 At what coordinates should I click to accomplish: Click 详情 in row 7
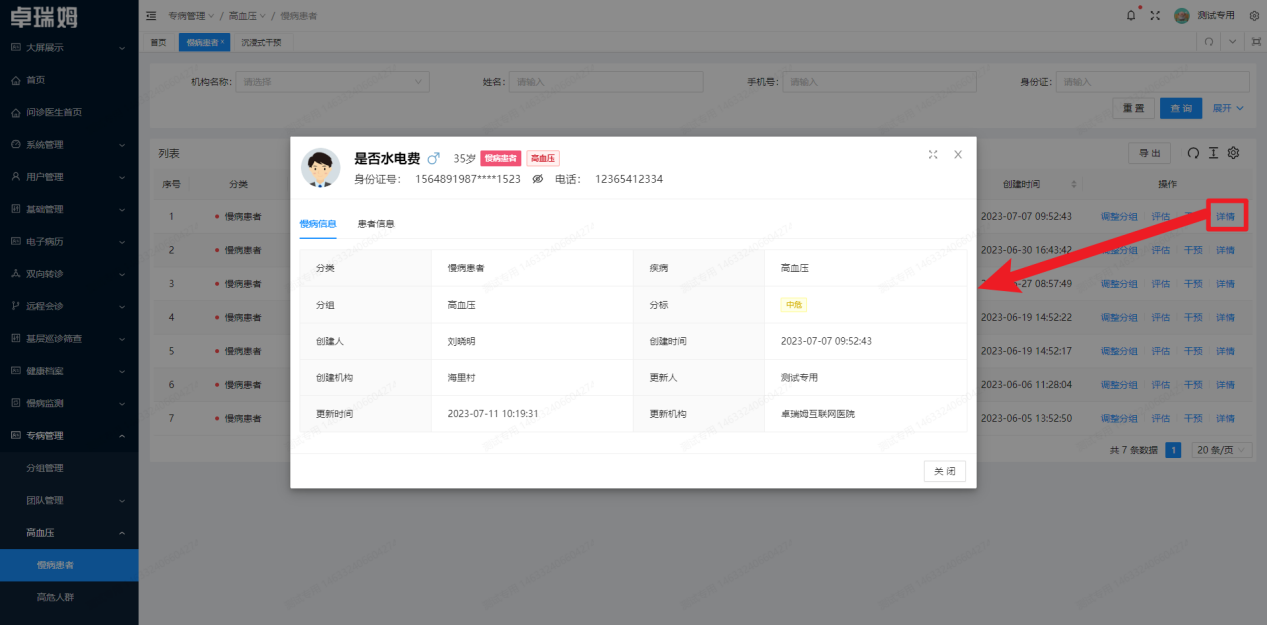coord(1225,418)
